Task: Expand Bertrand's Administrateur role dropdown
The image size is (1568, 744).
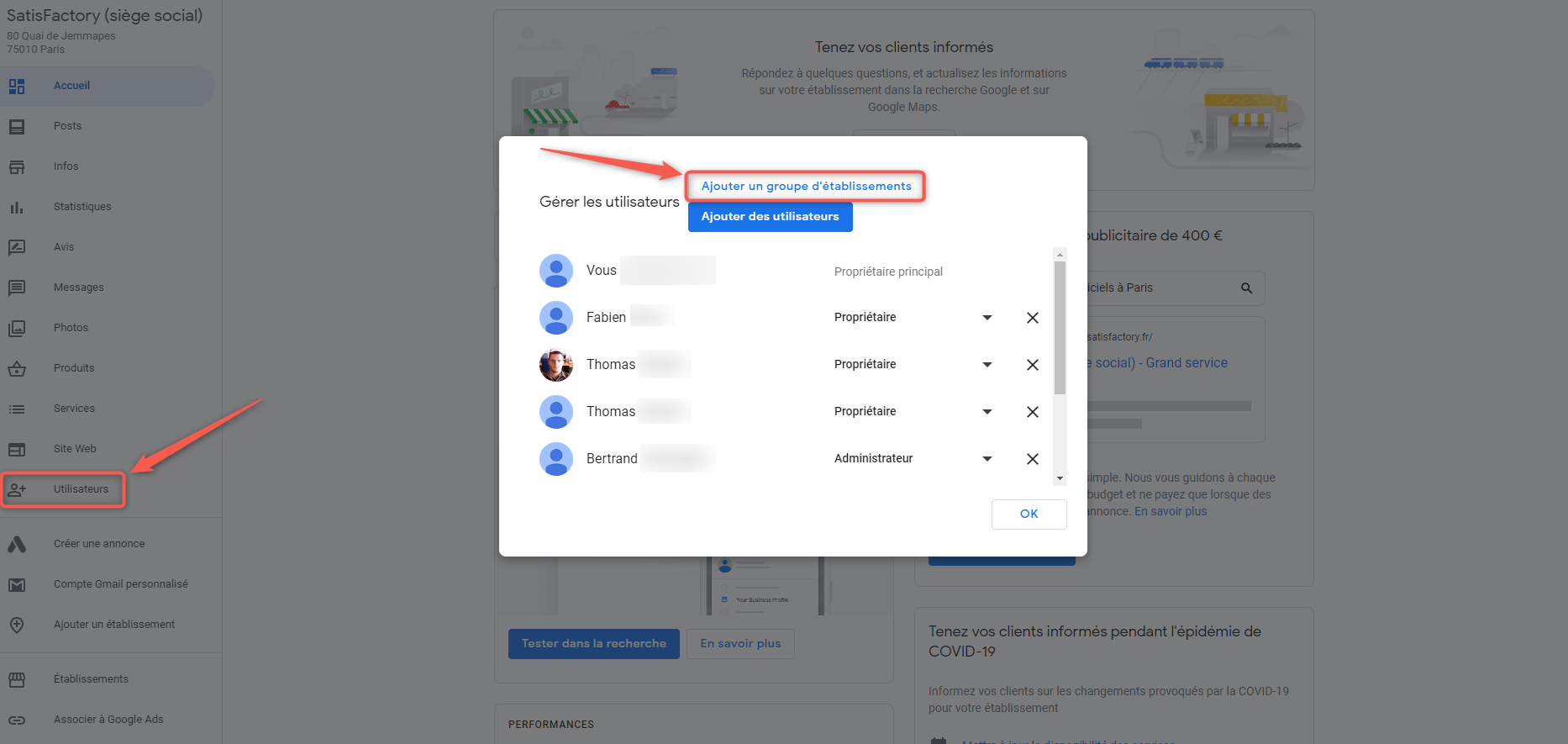Action: 987,459
